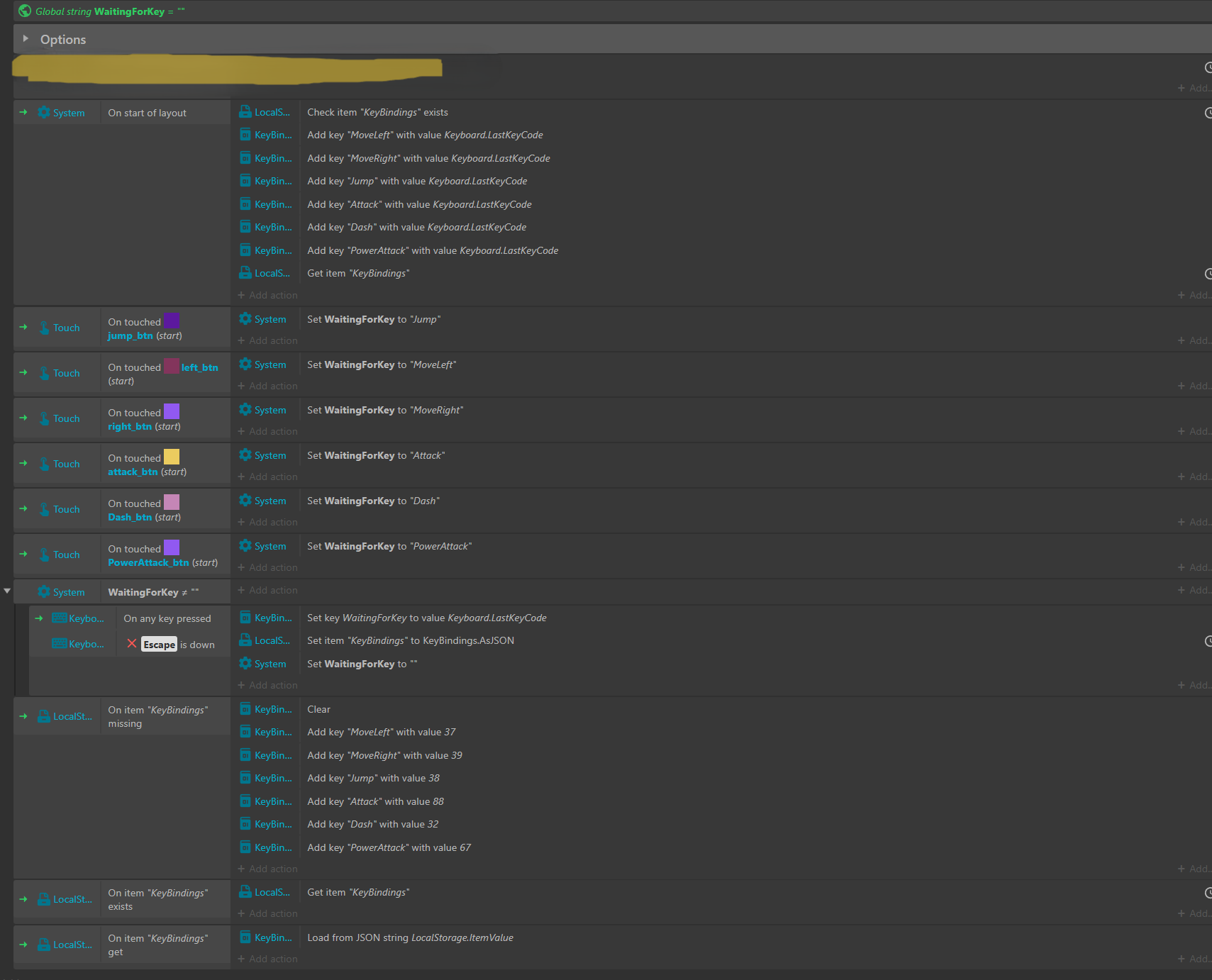Select the Set WaitingForKey to "Jump" action
Image resolution: width=1212 pixels, height=980 pixels.
pos(374,319)
